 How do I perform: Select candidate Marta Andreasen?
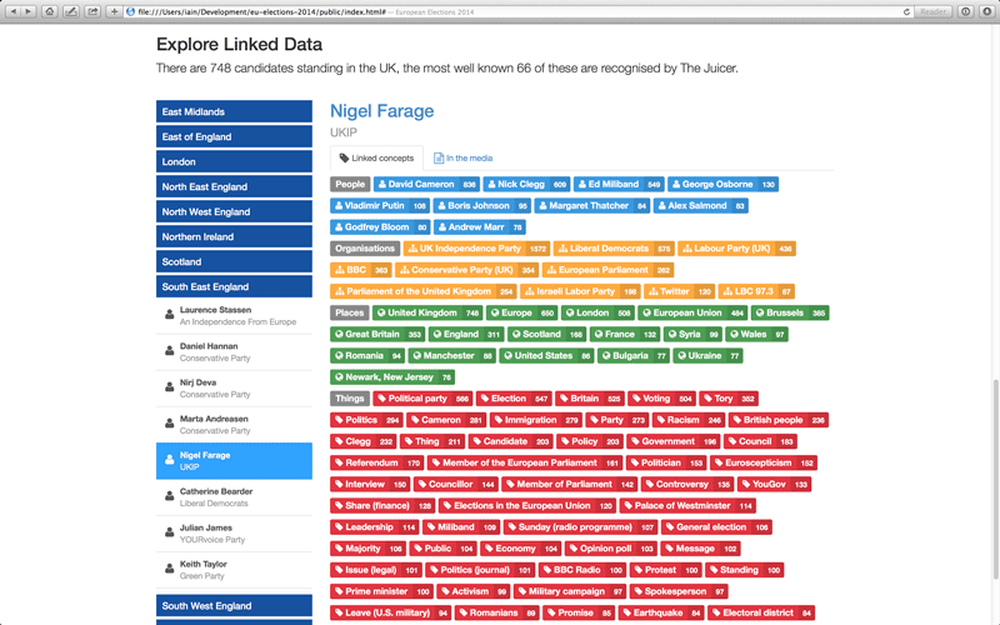coord(234,424)
